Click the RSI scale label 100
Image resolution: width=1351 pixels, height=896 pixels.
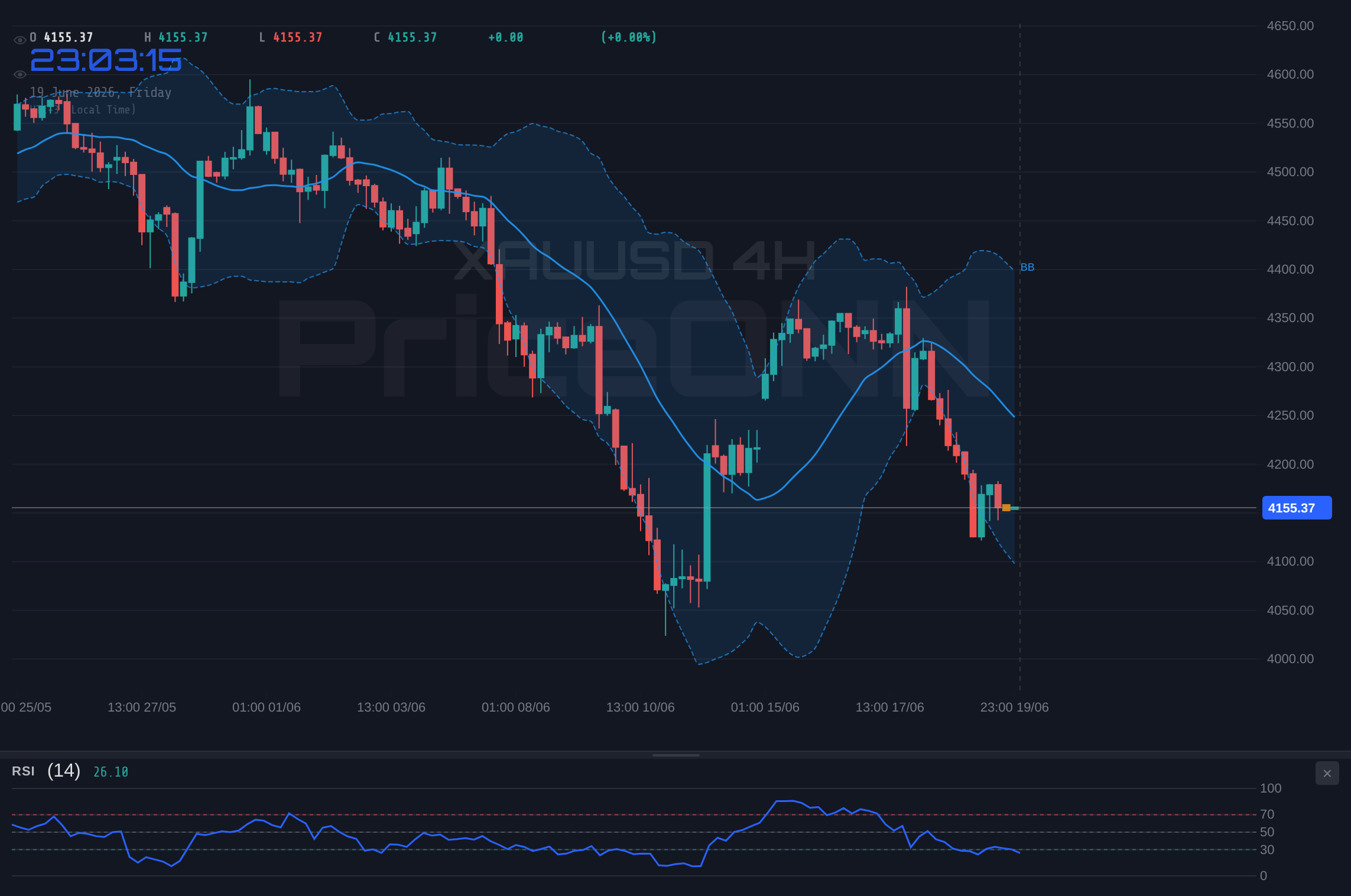tap(1271, 788)
